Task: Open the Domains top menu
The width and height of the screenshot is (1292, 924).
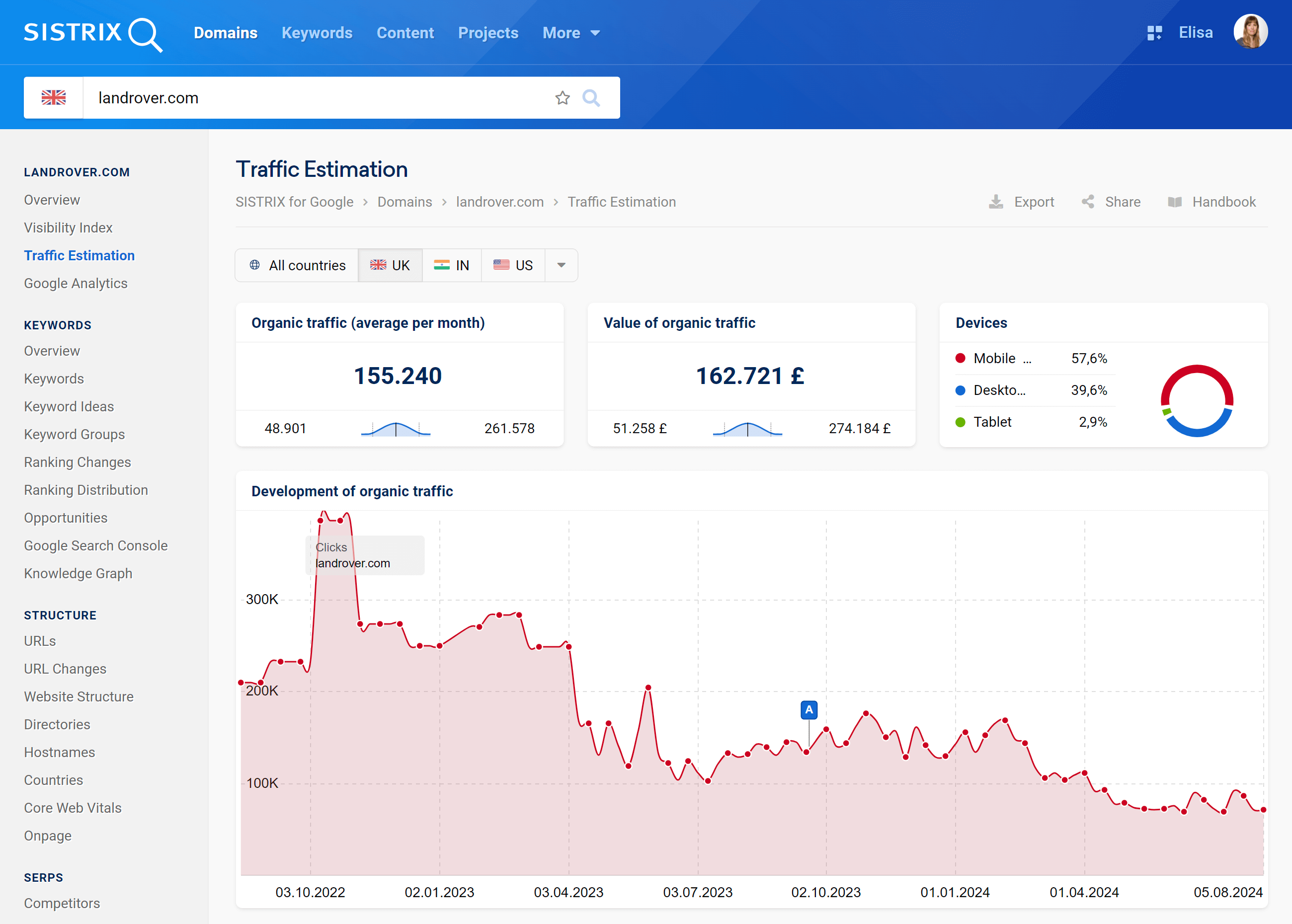Action: 226,33
